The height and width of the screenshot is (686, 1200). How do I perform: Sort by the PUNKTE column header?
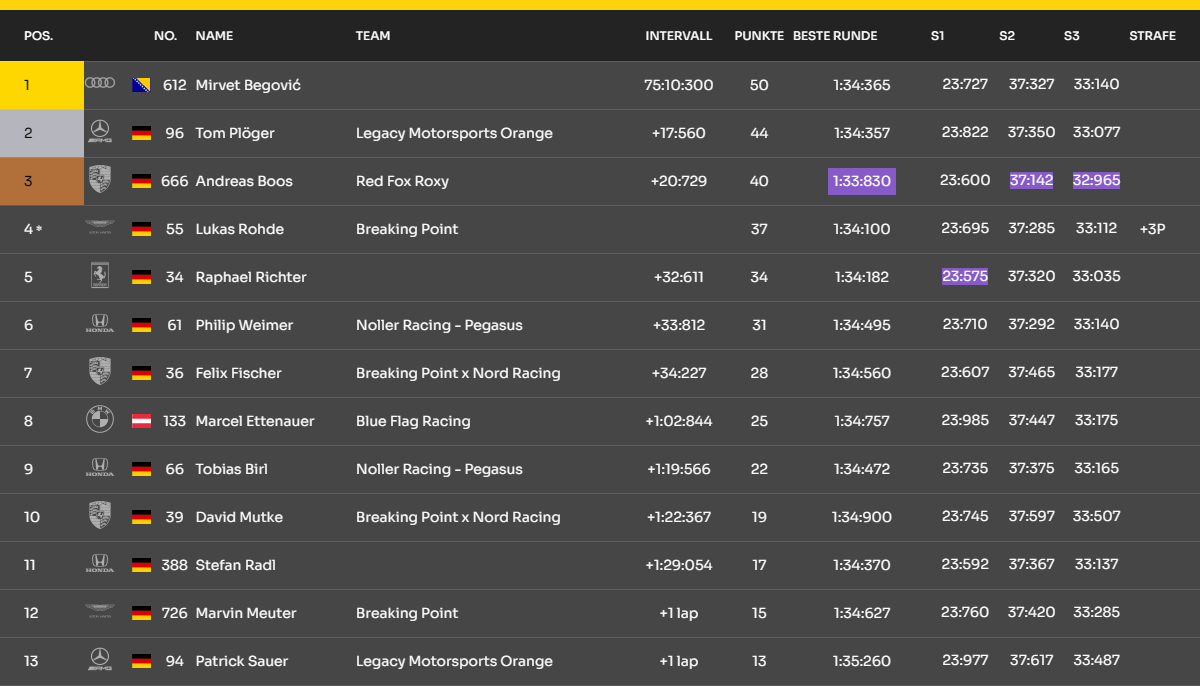[x=759, y=36]
